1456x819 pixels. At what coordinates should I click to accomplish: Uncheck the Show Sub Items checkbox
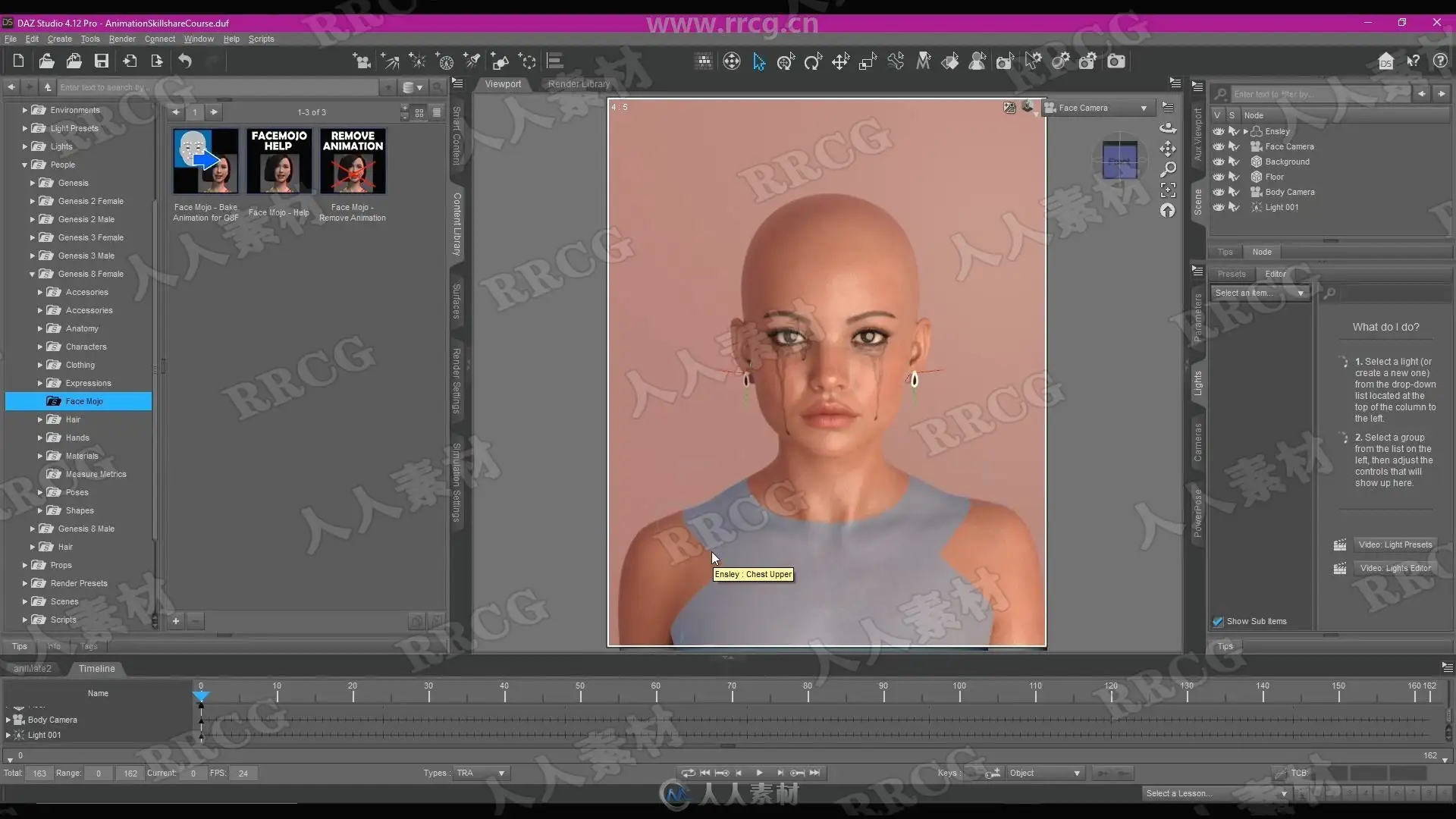pos(1218,621)
